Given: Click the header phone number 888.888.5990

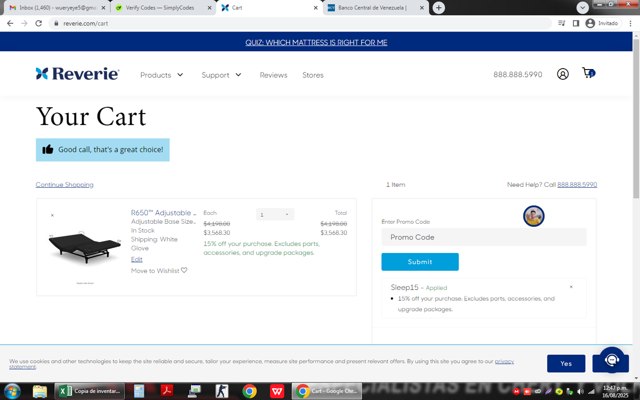Looking at the screenshot, I should [518, 74].
